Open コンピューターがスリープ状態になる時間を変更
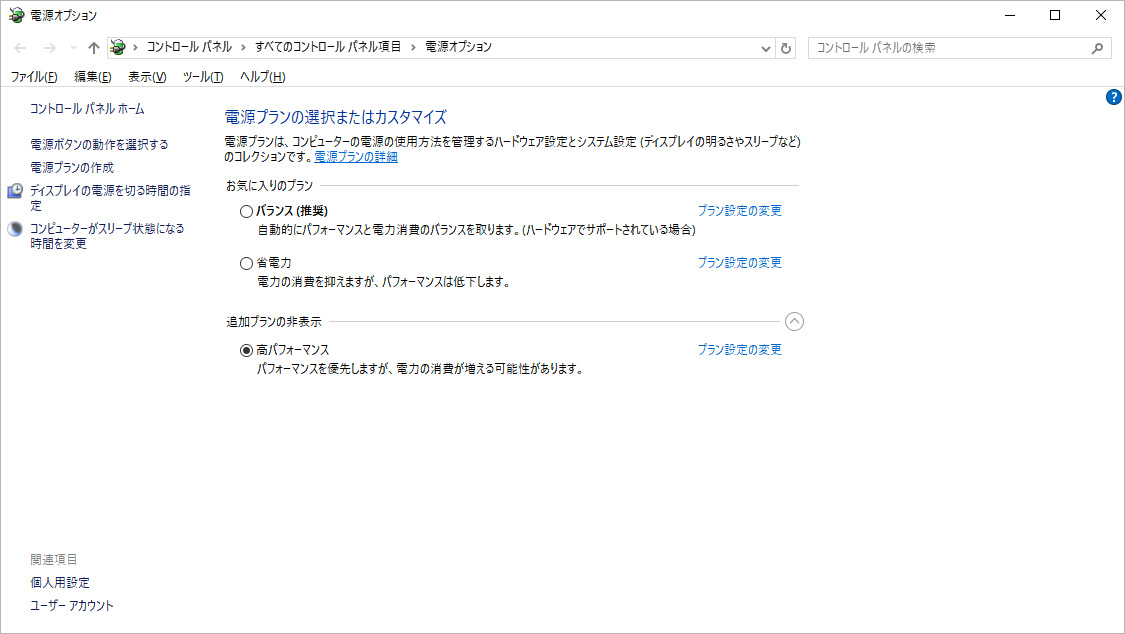This screenshot has height=634, width=1125. (x=107, y=236)
